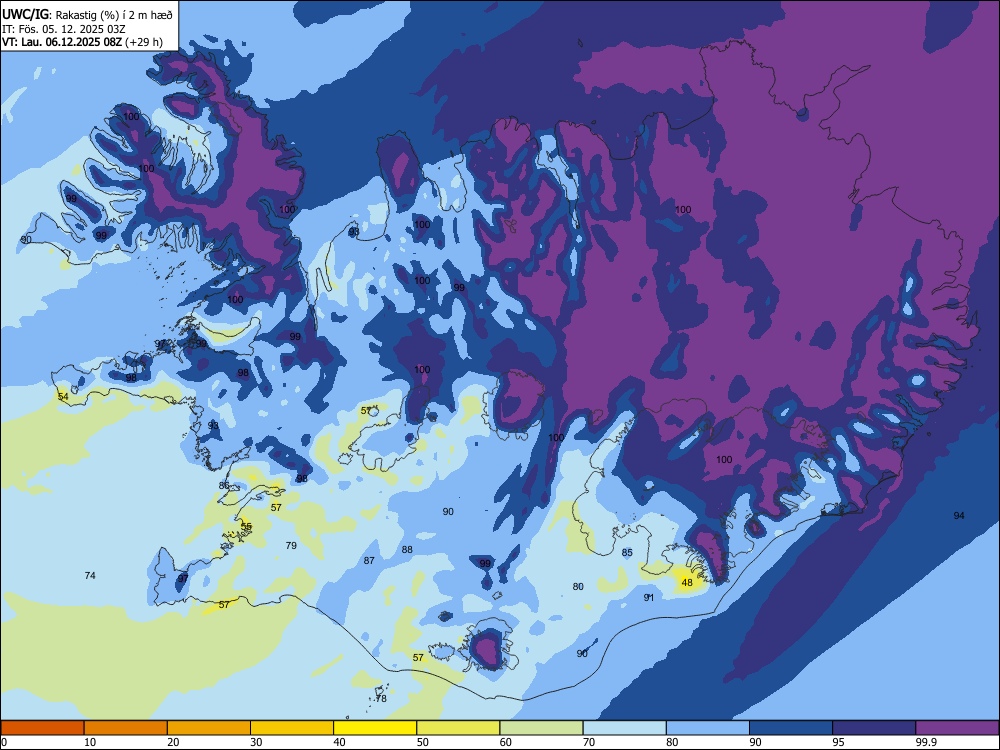The image size is (1000, 750).
Task: Click the '91' humidity value
Action: pos(649,598)
